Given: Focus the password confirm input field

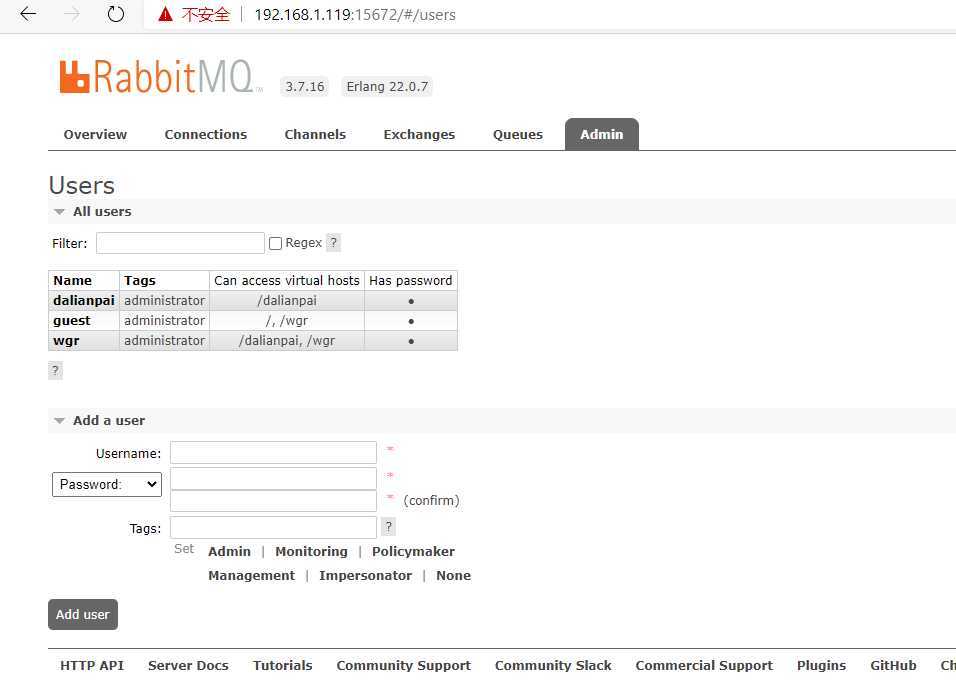Looking at the screenshot, I should (x=273, y=501).
